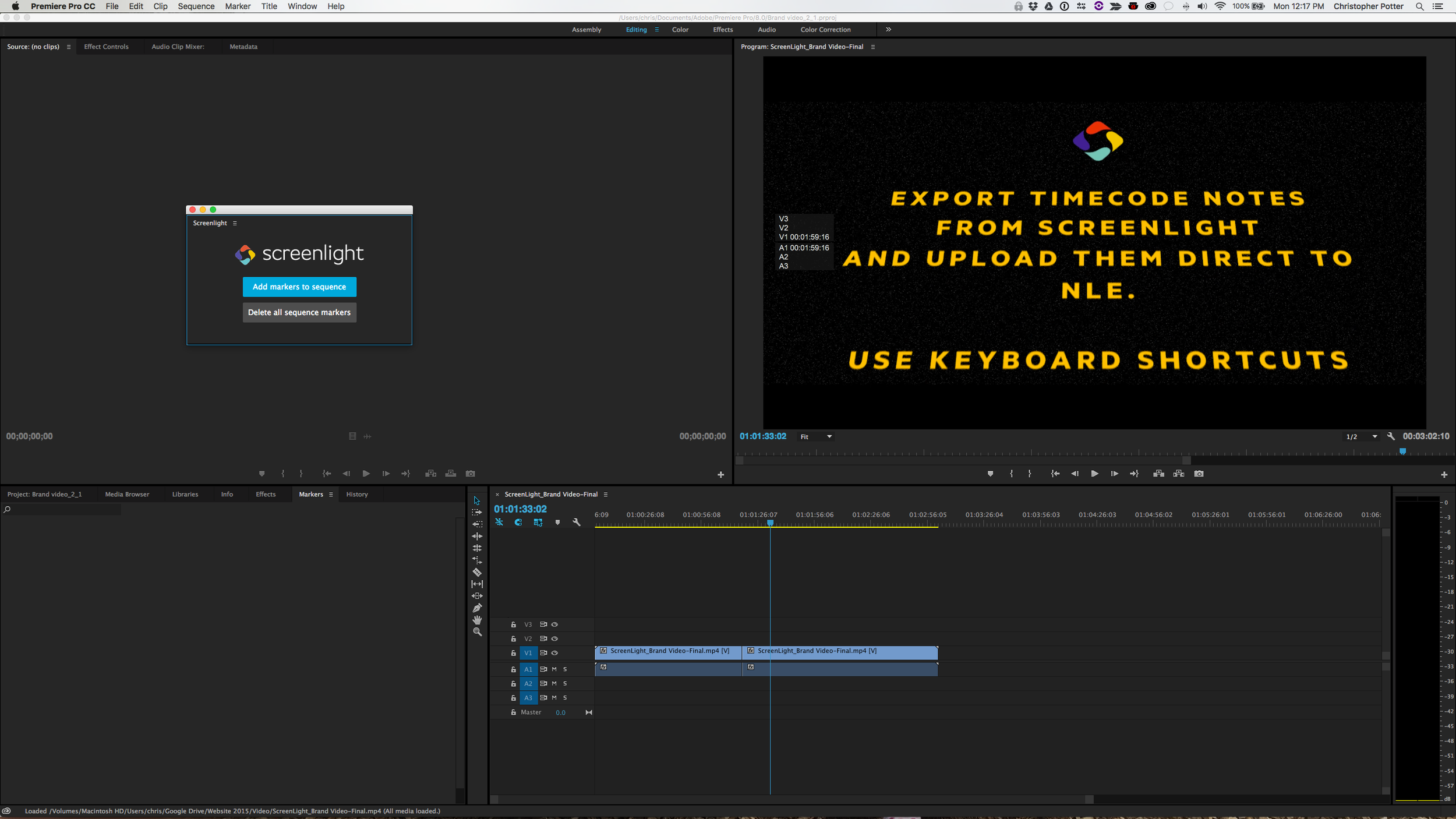The height and width of the screenshot is (819, 1456).
Task: Play clip in the Source Monitor
Action: pos(366,474)
